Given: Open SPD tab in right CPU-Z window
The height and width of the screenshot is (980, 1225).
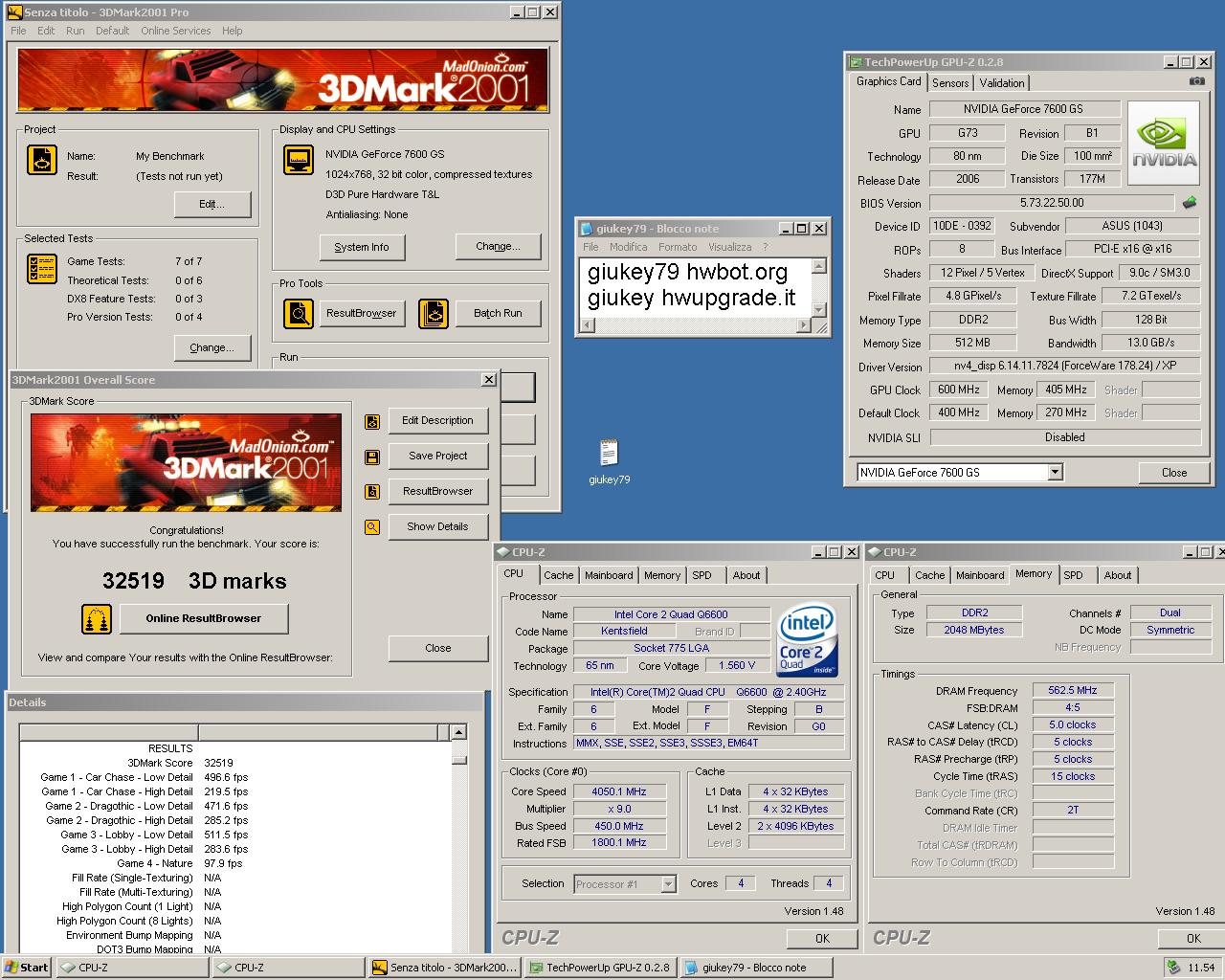Looking at the screenshot, I should pos(1074,575).
